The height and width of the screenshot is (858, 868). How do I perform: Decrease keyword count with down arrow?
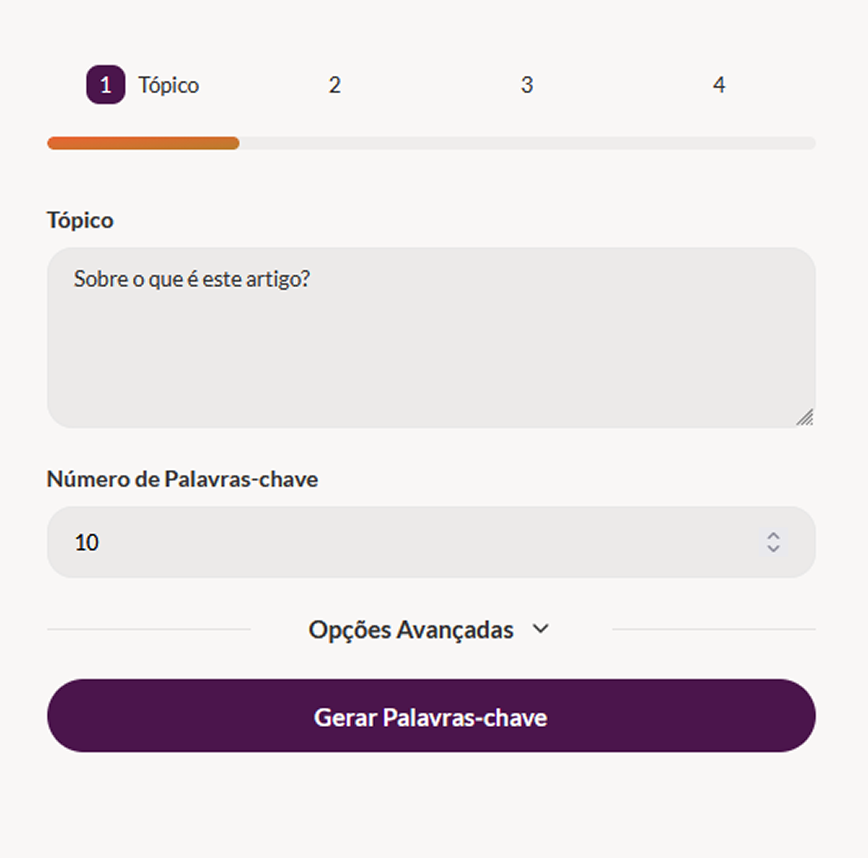773,549
